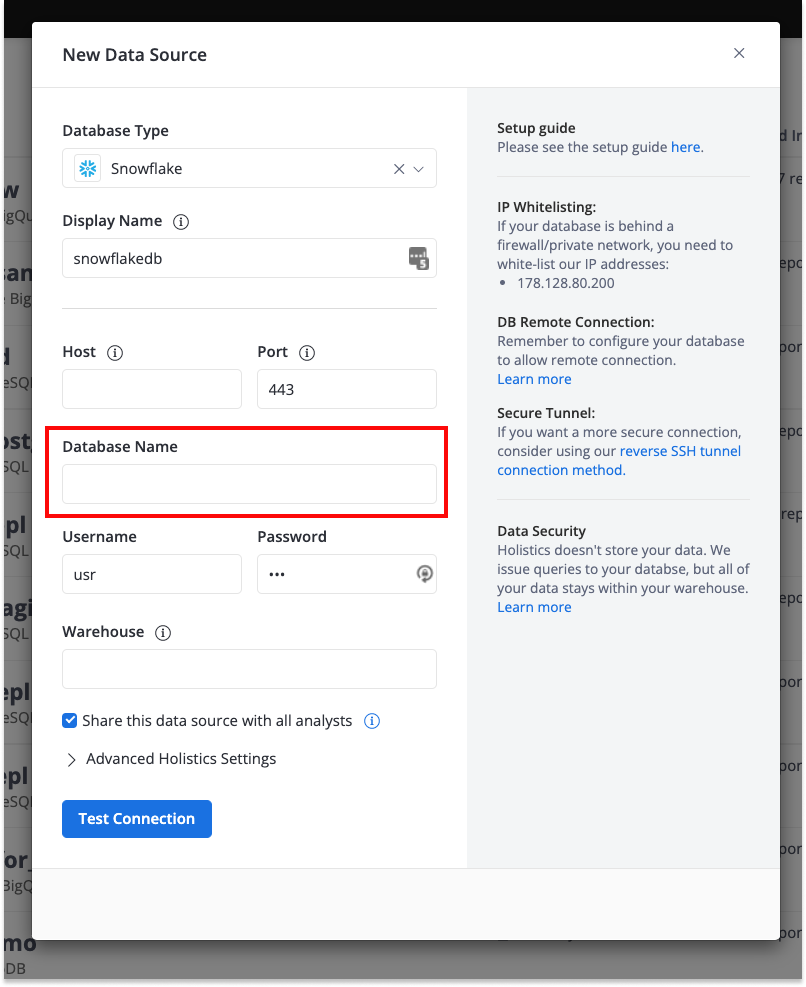Click the info icon next to share analysts option

(x=371, y=720)
